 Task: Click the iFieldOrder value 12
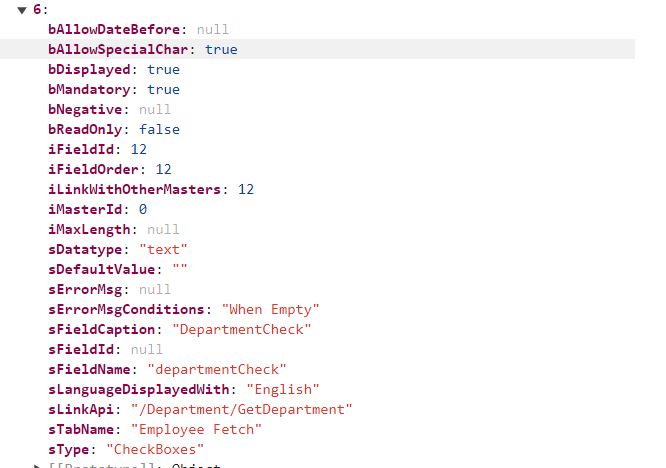[163, 169]
